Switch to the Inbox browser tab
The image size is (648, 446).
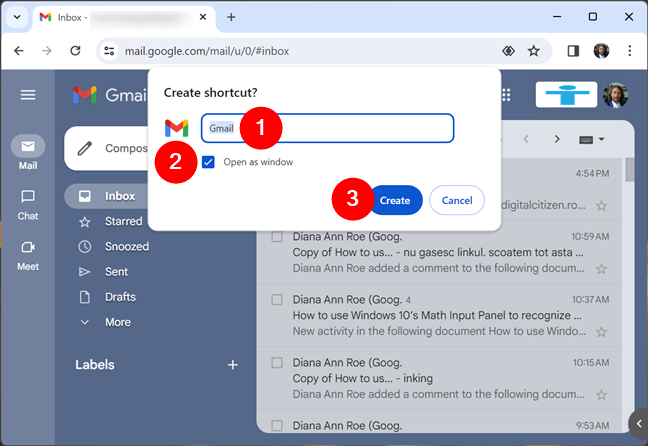coord(120,17)
